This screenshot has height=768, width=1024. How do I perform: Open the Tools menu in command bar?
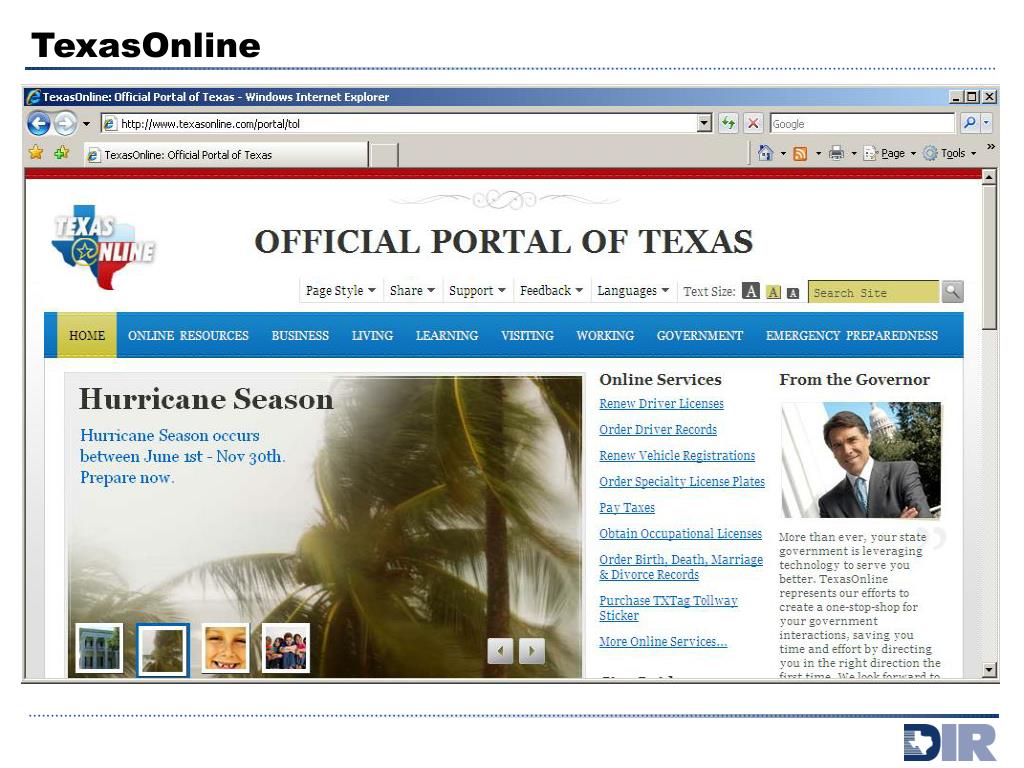tap(950, 153)
